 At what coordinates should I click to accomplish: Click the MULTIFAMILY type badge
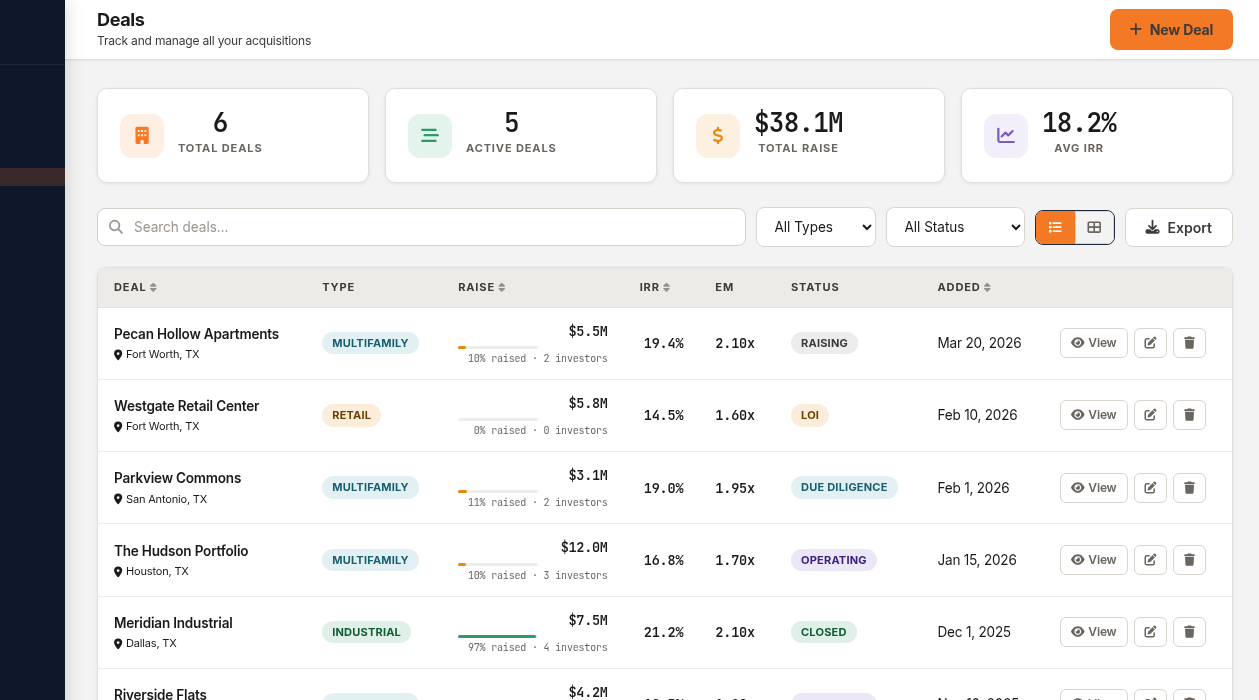(370, 342)
